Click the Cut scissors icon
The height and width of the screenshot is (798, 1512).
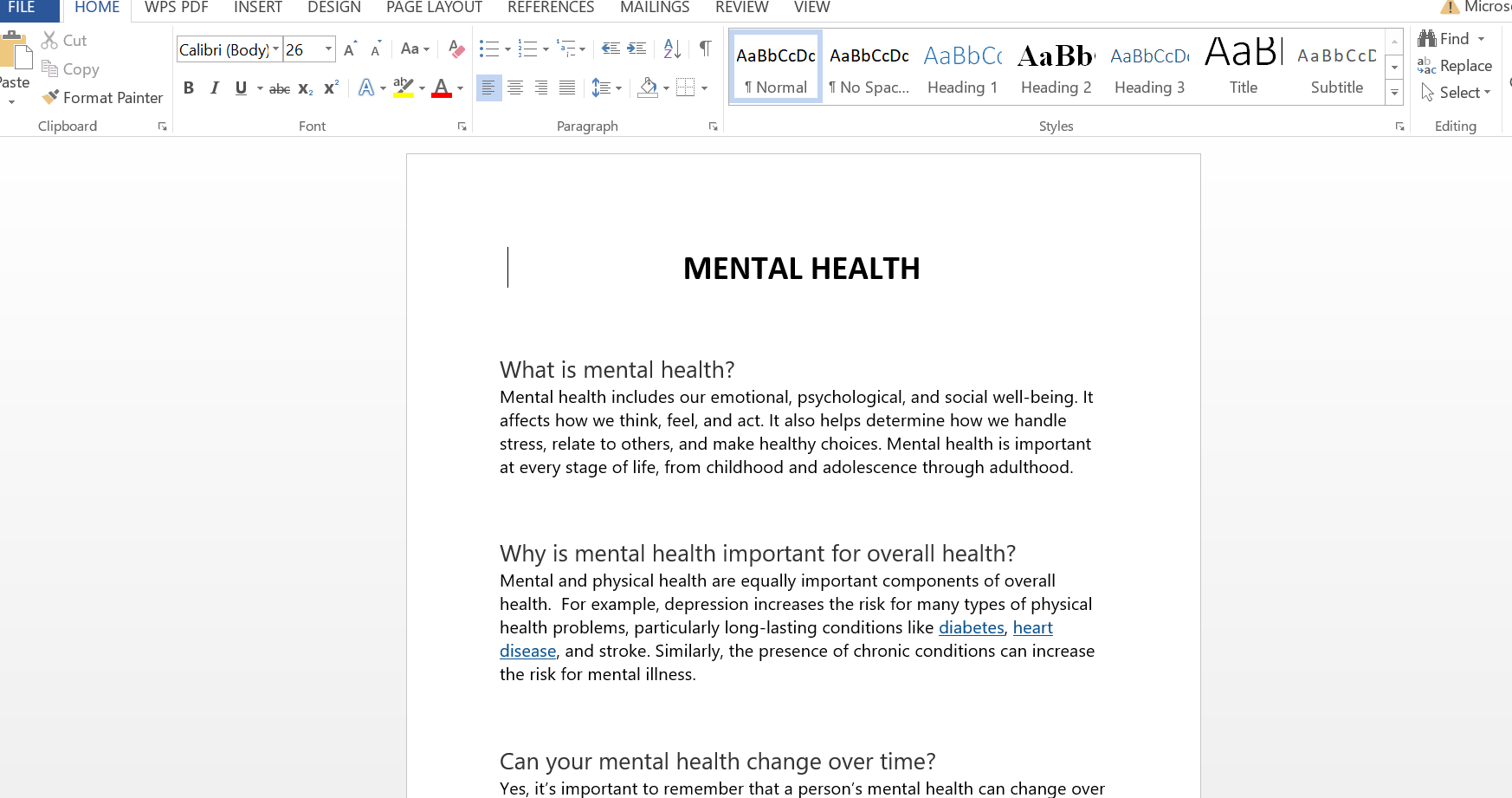pos(49,41)
